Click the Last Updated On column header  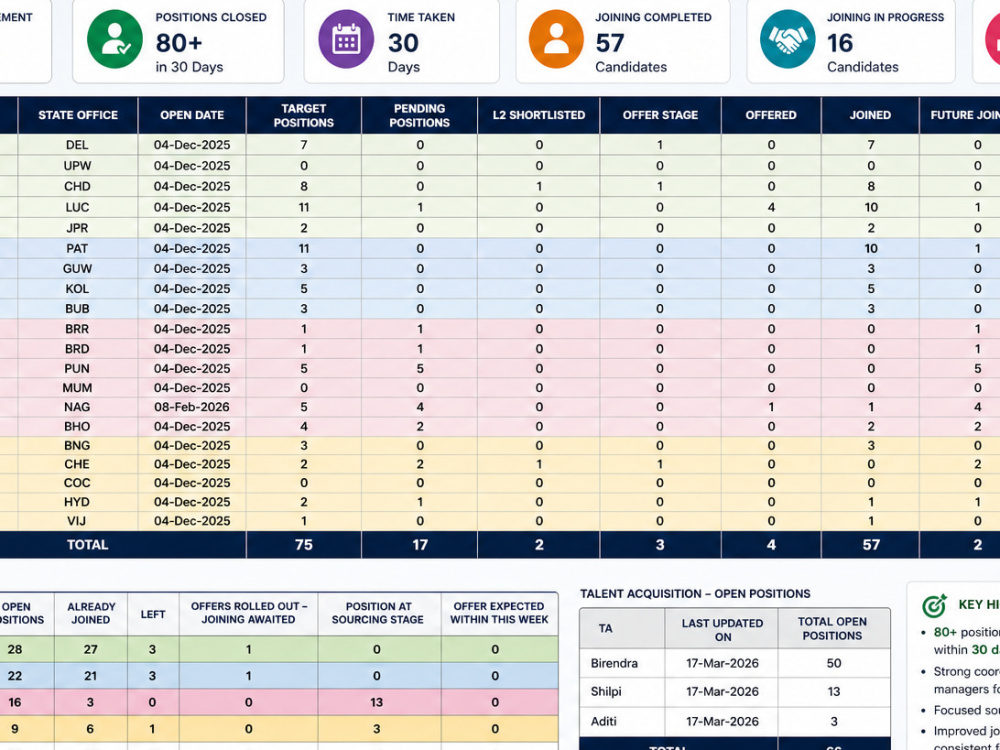(x=722, y=629)
